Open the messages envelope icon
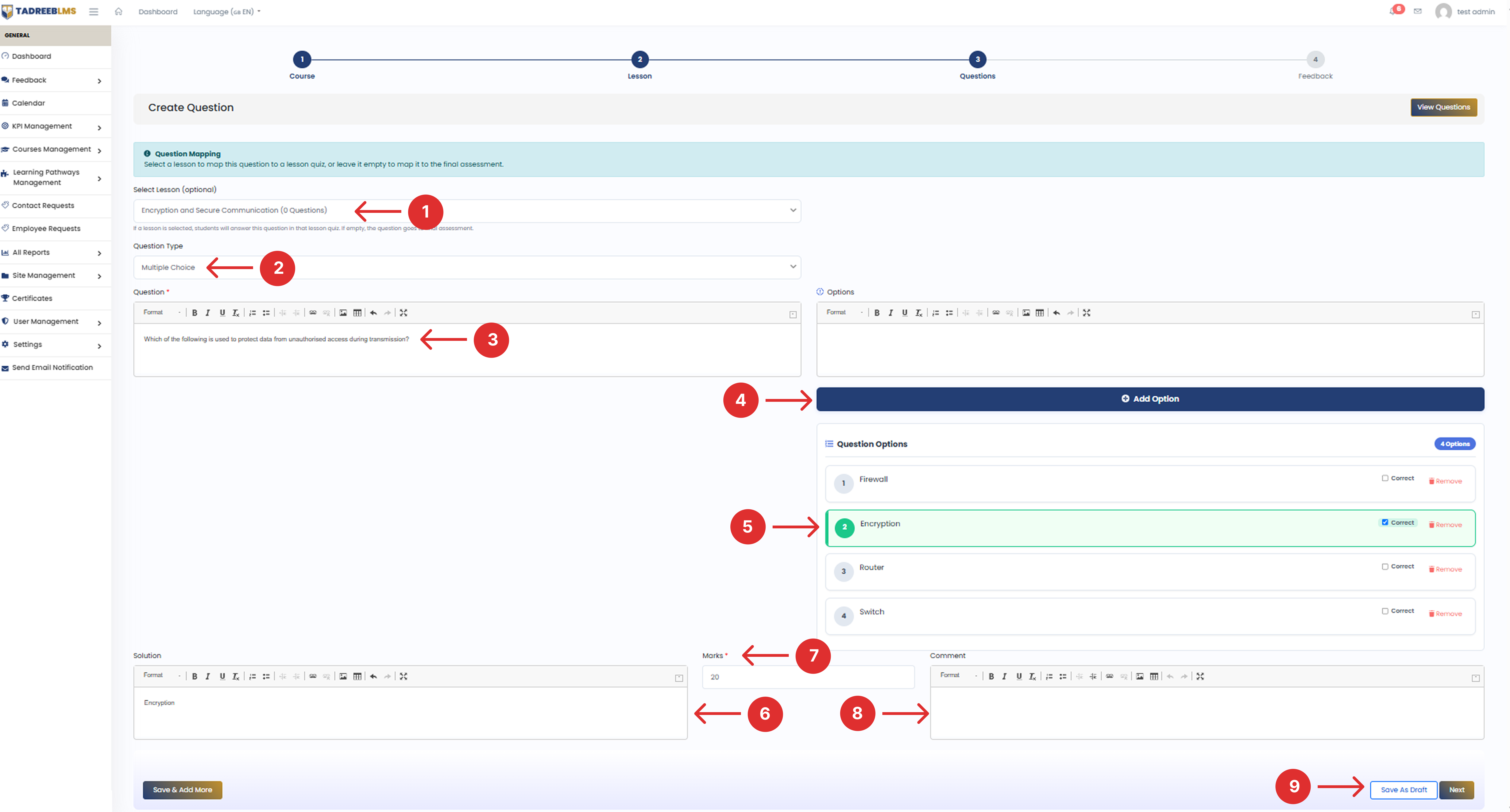This screenshot has width=1510, height=812. [1417, 11]
